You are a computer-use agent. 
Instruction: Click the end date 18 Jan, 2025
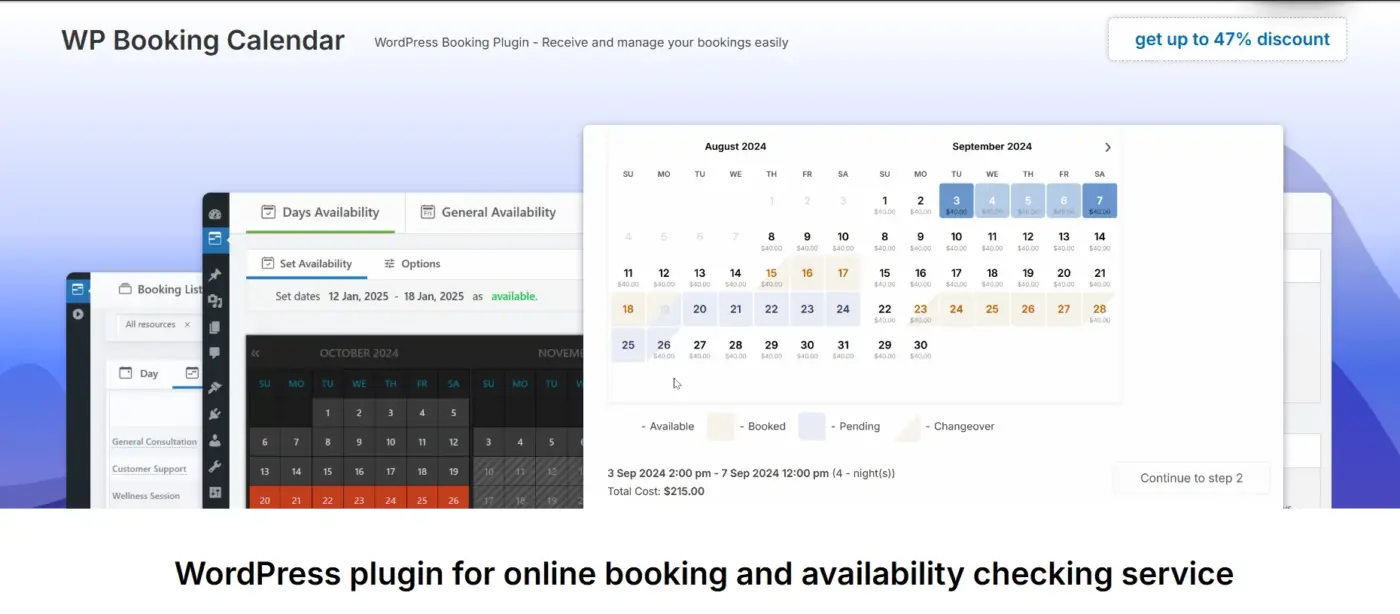(434, 296)
